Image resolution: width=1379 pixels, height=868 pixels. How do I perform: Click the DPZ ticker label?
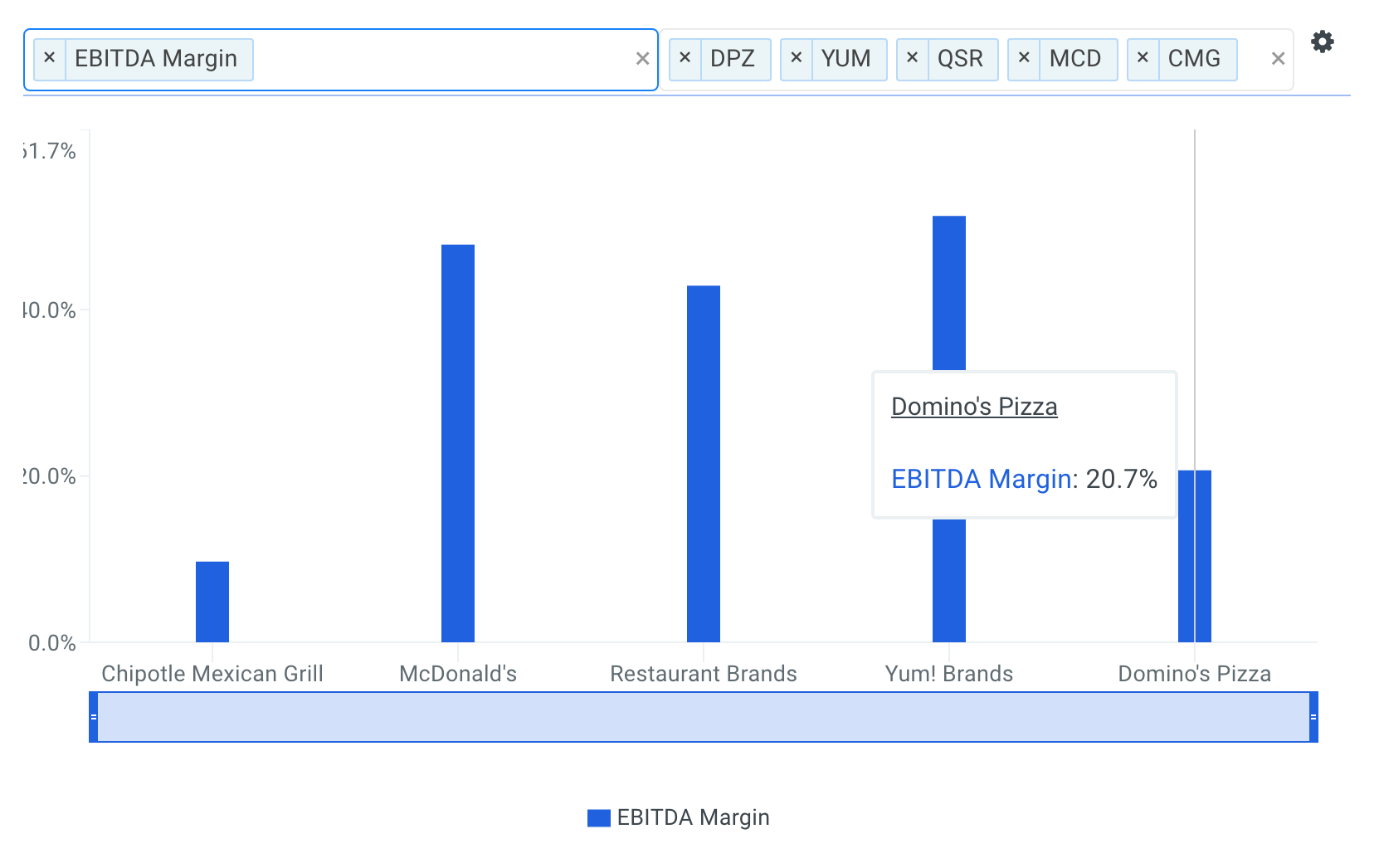coord(733,59)
